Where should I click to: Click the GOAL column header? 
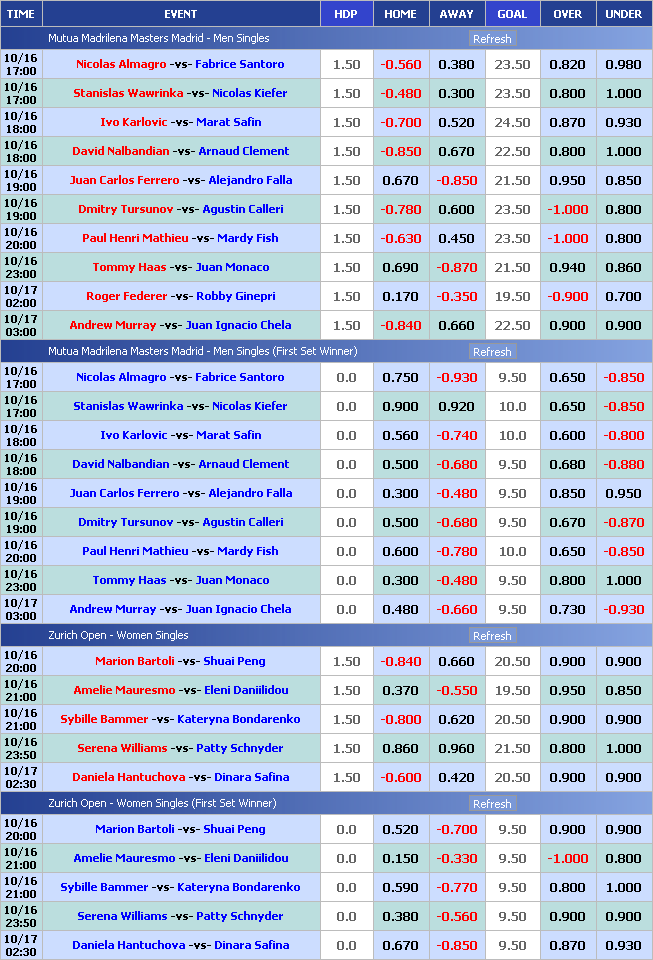click(x=512, y=14)
